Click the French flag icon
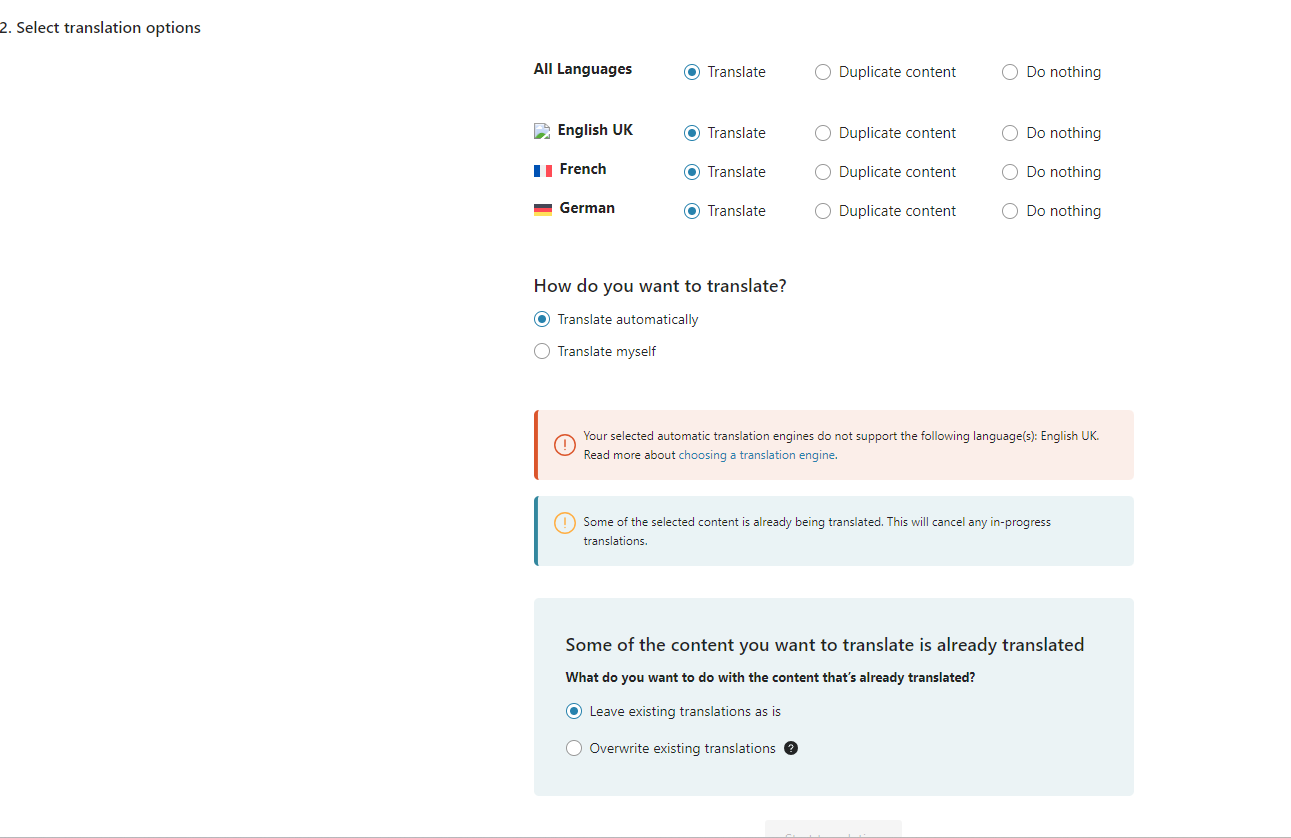 [543, 171]
